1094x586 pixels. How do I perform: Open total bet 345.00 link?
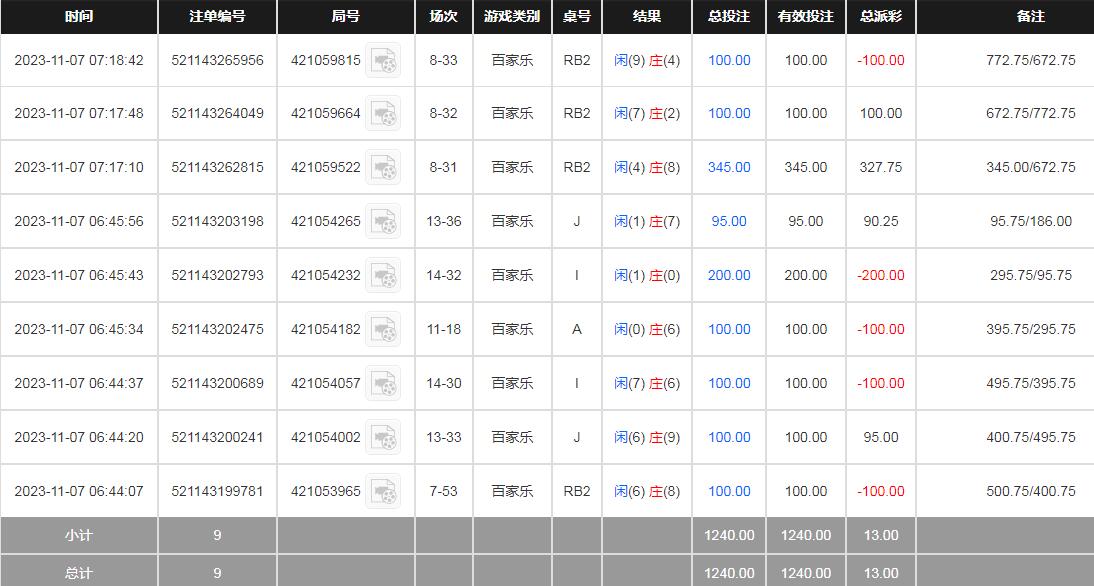click(x=729, y=167)
